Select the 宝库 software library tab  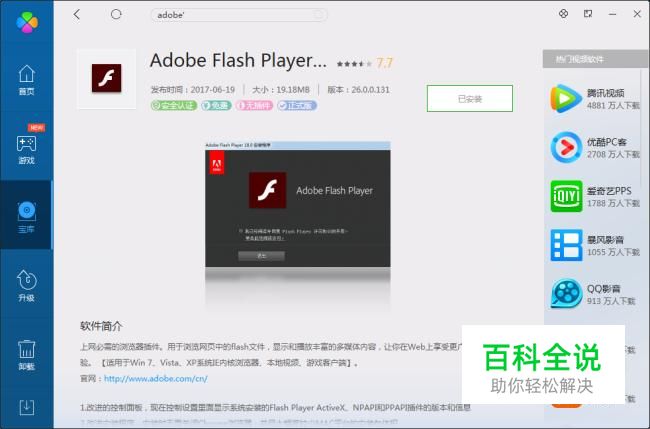pyautogui.click(x=27, y=217)
